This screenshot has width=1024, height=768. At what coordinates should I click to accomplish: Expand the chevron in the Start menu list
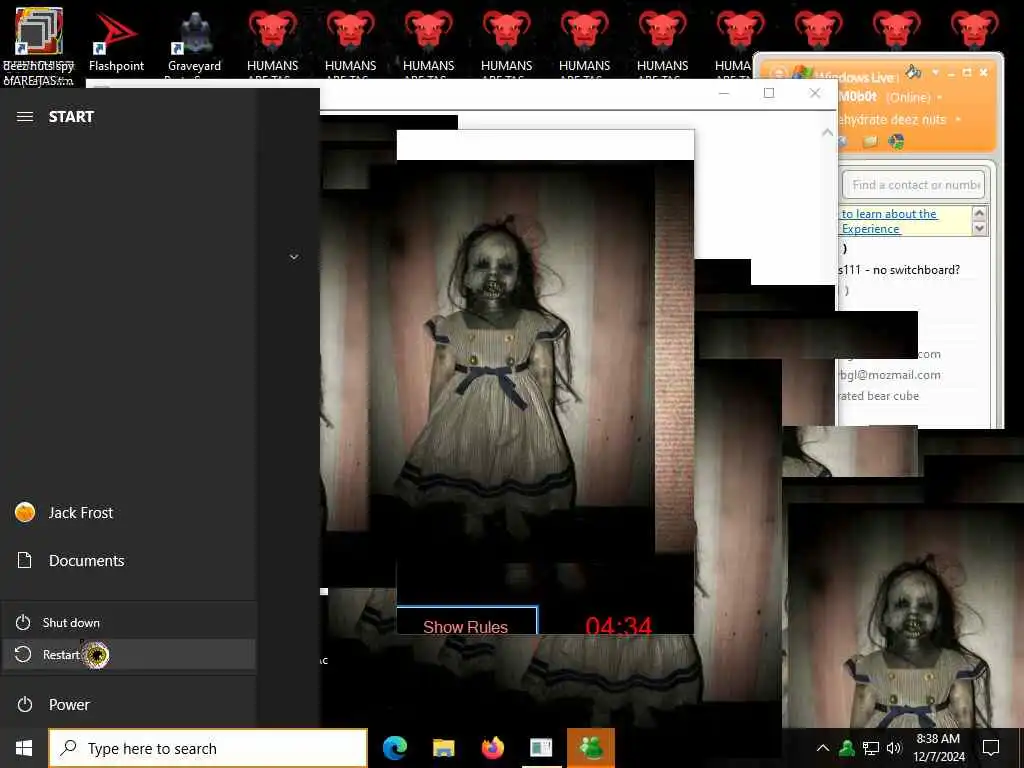tap(294, 257)
